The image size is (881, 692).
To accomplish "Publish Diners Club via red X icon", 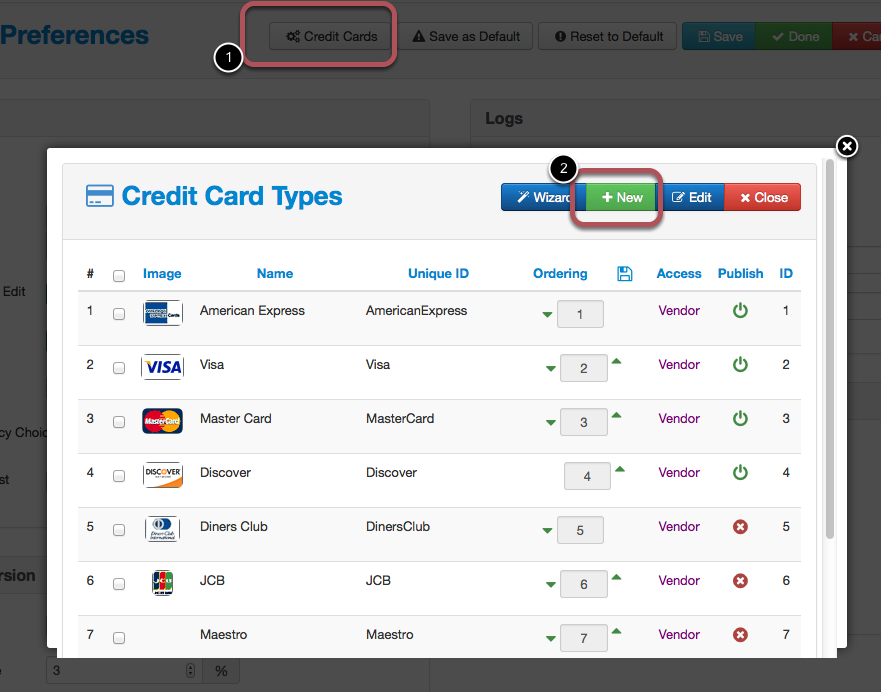I will [x=740, y=527].
